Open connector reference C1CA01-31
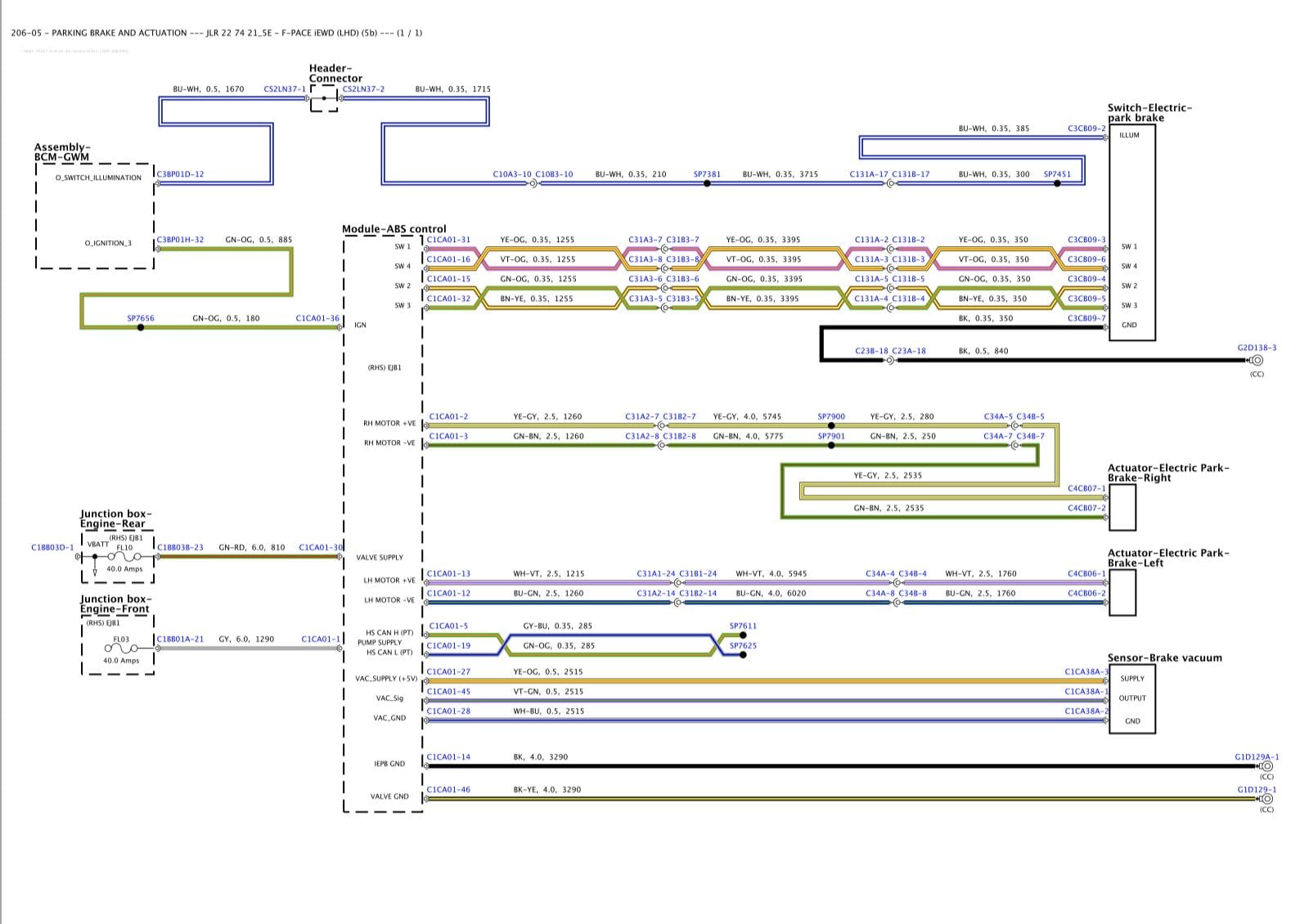This screenshot has height=924, width=1309. point(448,240)
